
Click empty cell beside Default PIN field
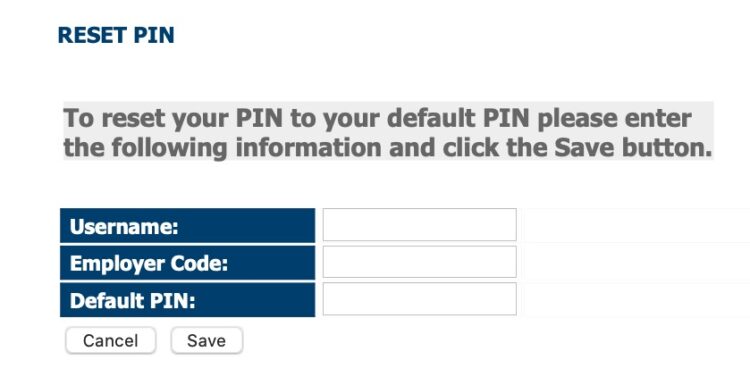637,299
